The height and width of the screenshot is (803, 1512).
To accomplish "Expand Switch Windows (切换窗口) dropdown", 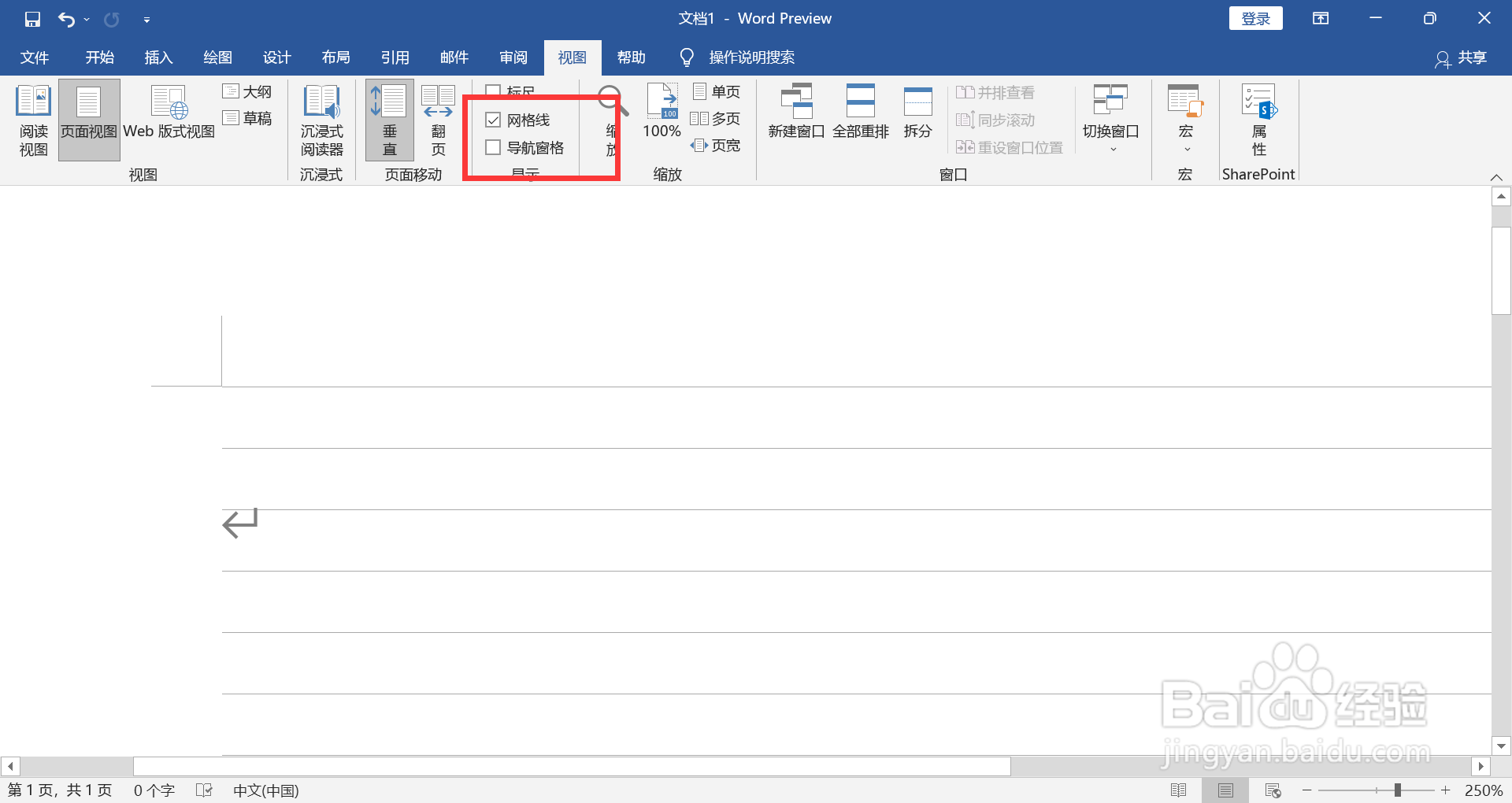I will pyautogui.click(x=1111, y=118).
